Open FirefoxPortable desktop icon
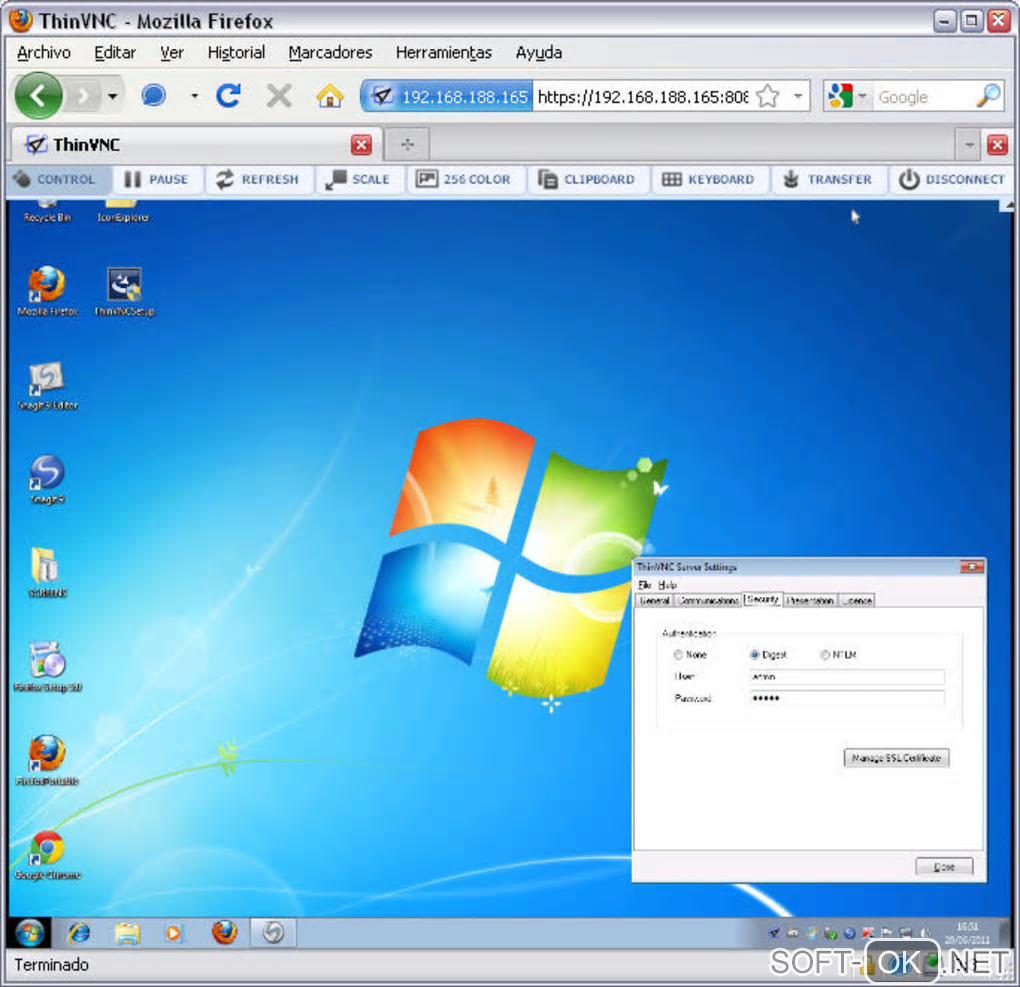 47,761
